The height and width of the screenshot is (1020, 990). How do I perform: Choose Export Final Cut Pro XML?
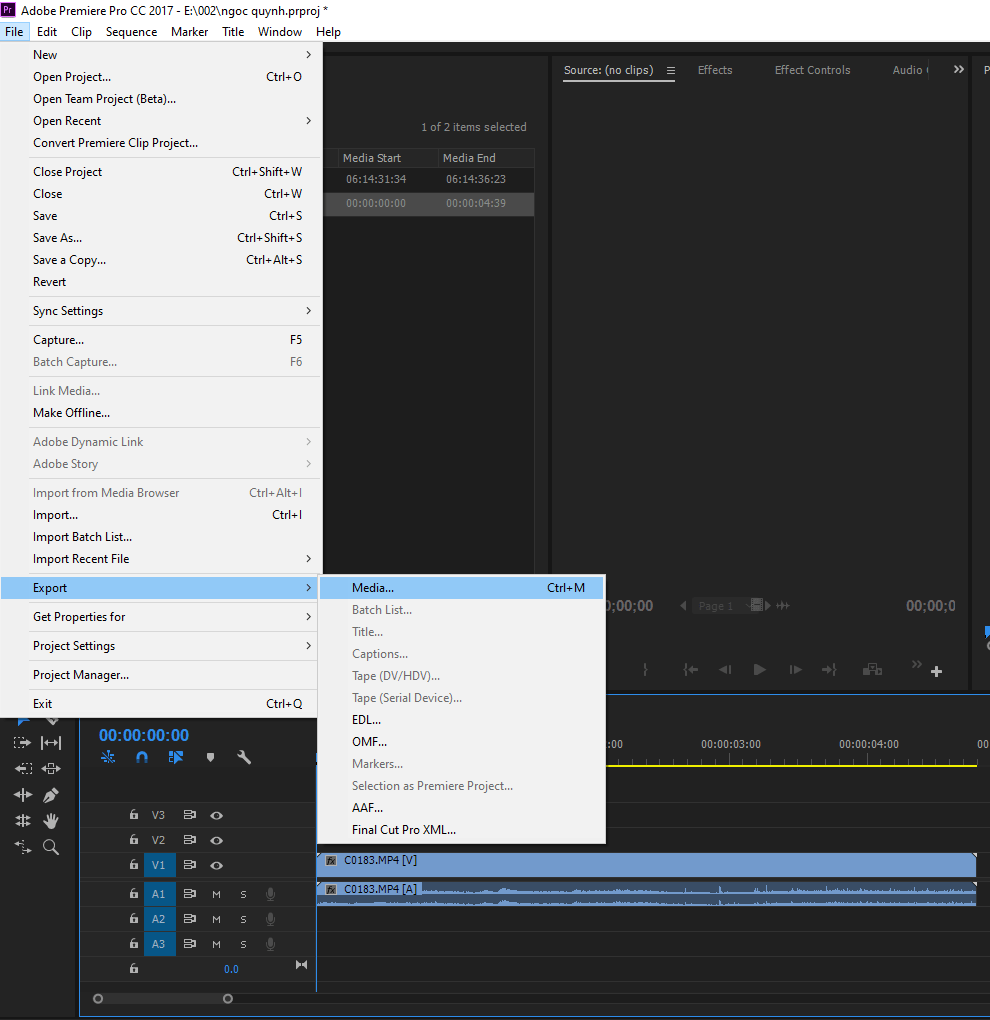click(462, 830)
